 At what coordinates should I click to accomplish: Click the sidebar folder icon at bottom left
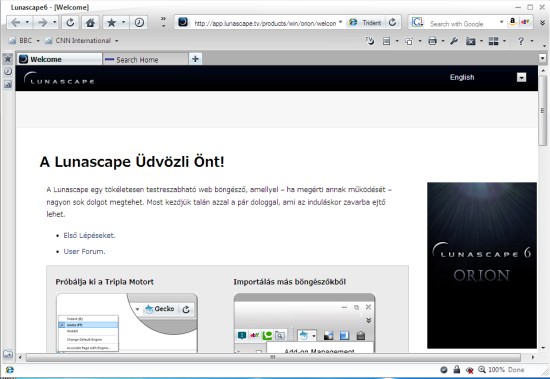(x=8, y=354)
